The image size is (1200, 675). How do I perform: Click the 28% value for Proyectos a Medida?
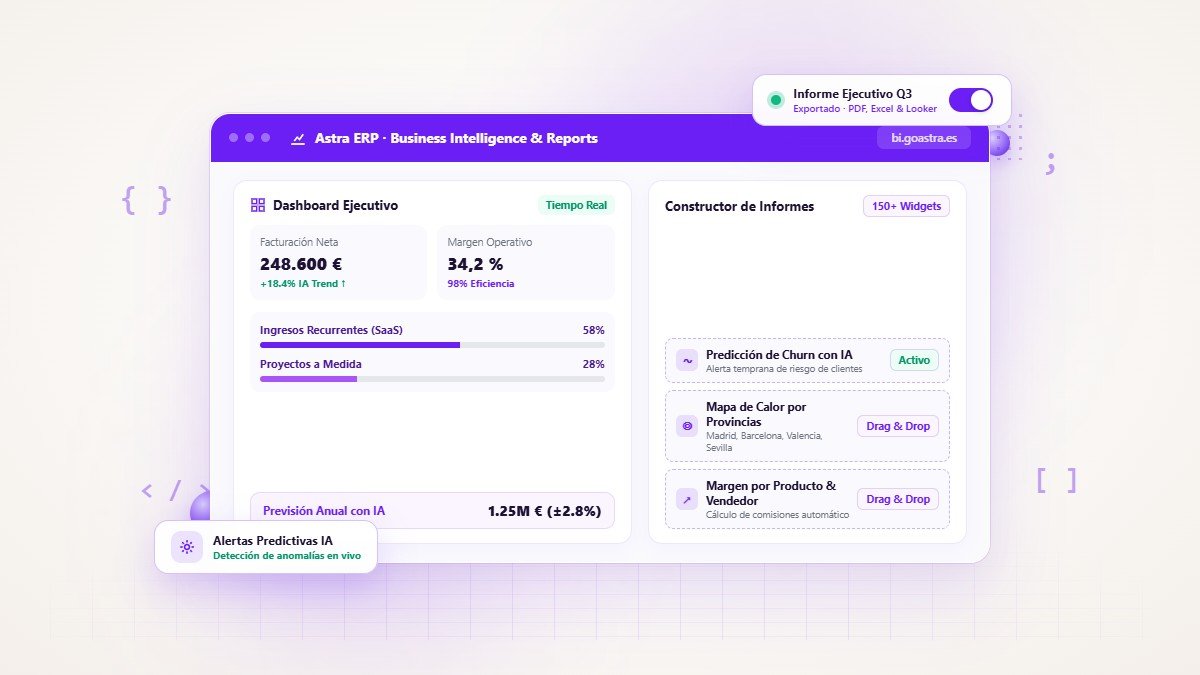click(x=593, y=364)
